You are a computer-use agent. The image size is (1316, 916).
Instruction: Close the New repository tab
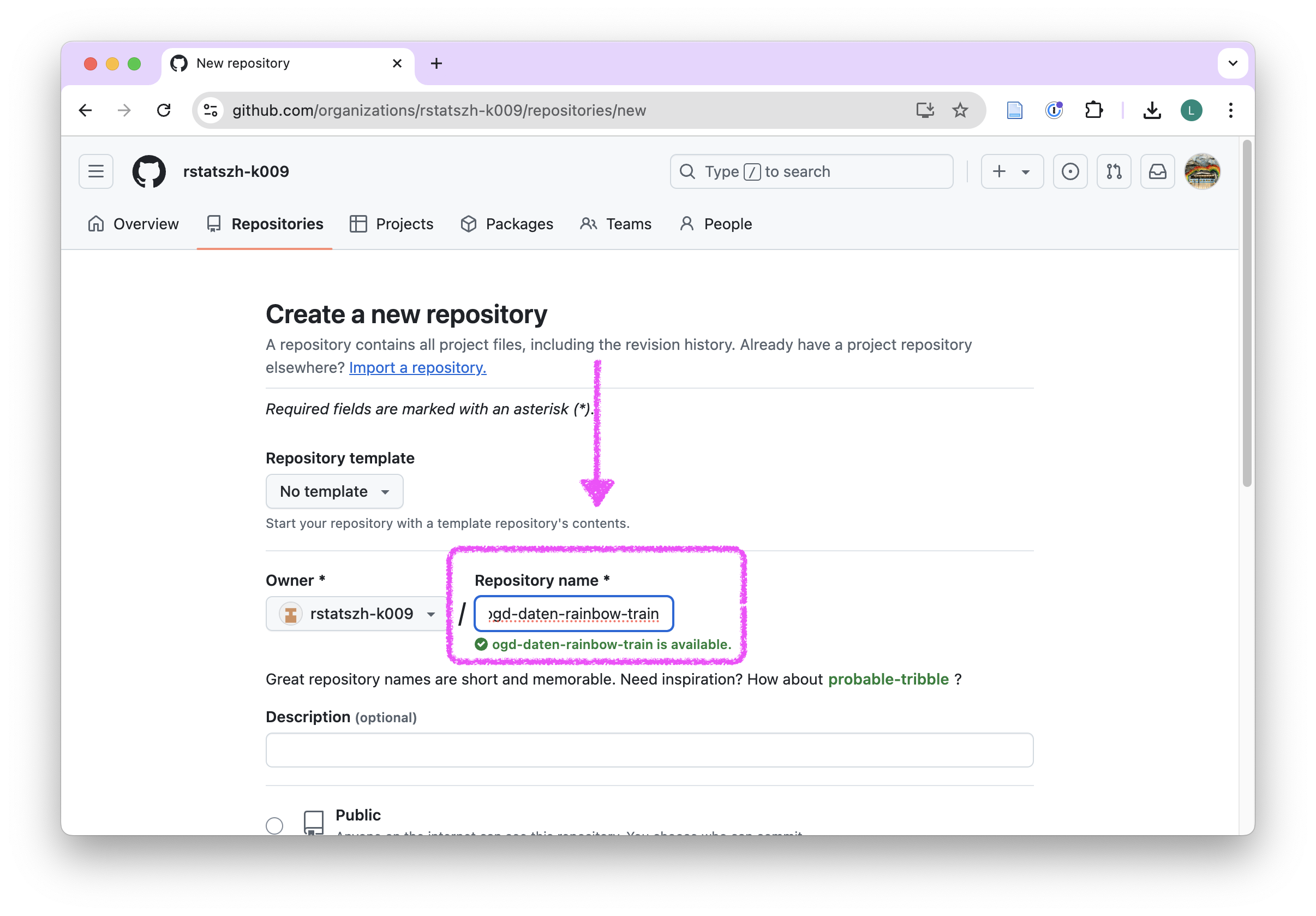397,63
